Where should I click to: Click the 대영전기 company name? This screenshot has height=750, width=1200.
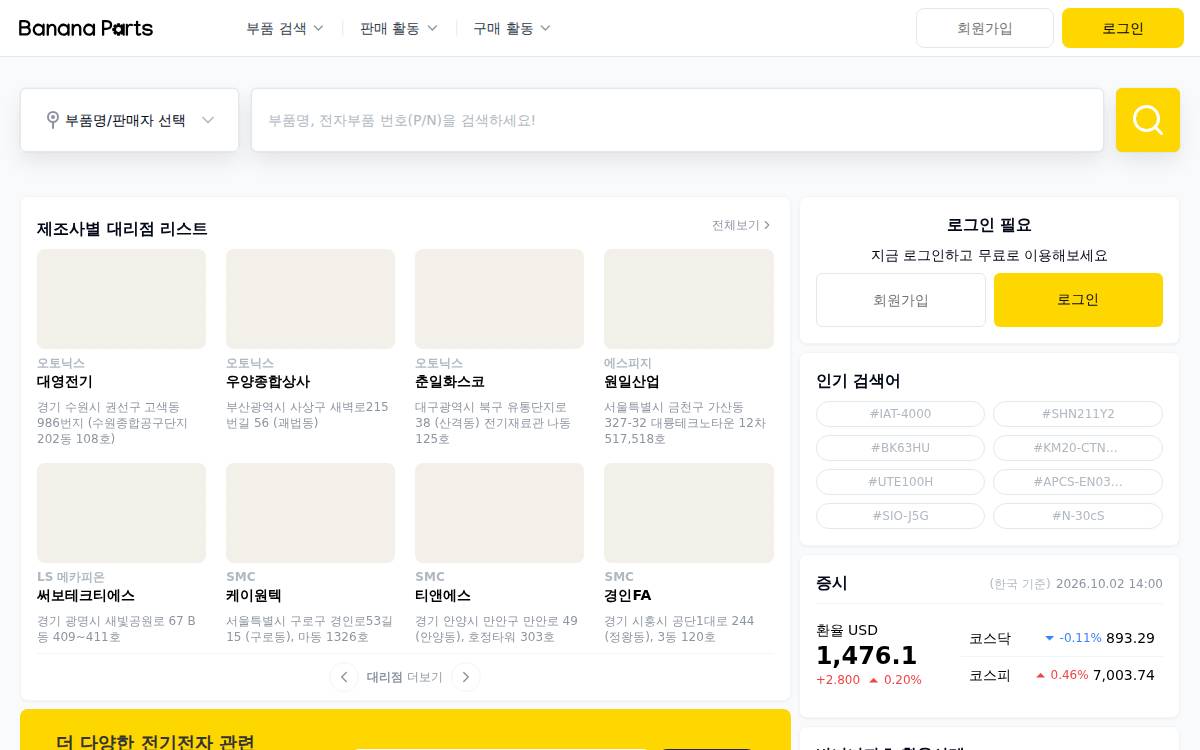[65, 381]
